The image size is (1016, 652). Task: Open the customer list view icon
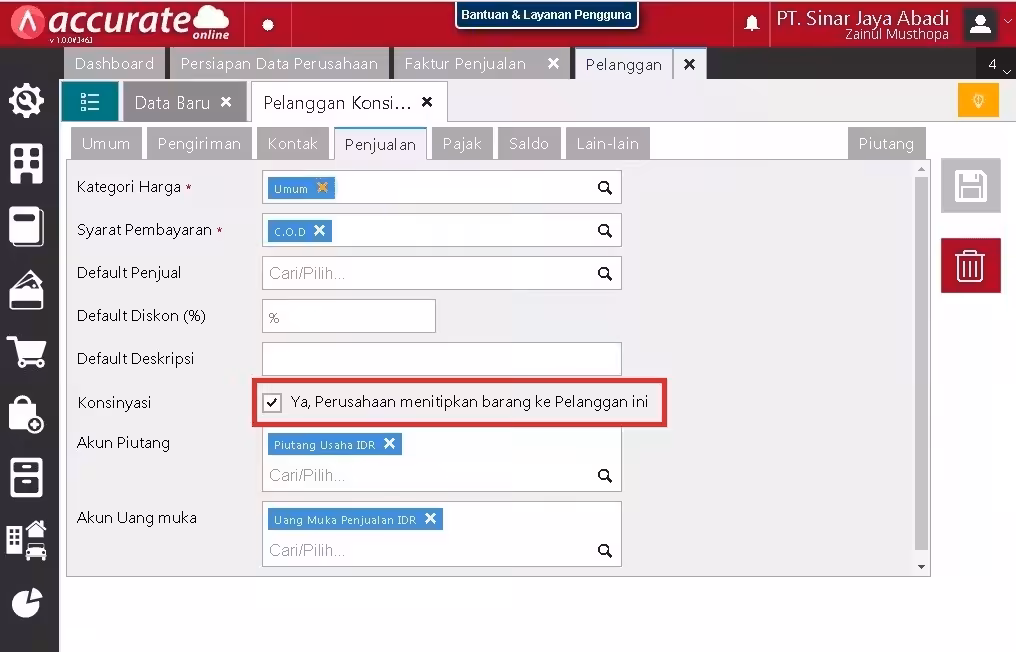coord(90,102)
